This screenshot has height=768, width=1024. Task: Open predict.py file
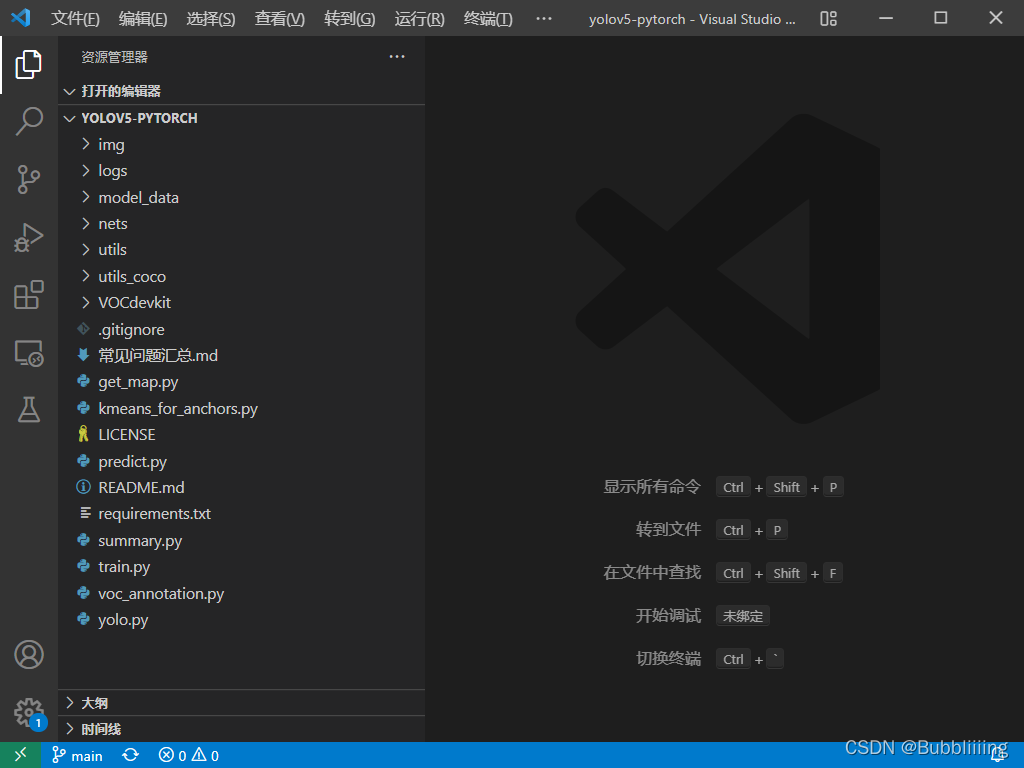(242, 462)
